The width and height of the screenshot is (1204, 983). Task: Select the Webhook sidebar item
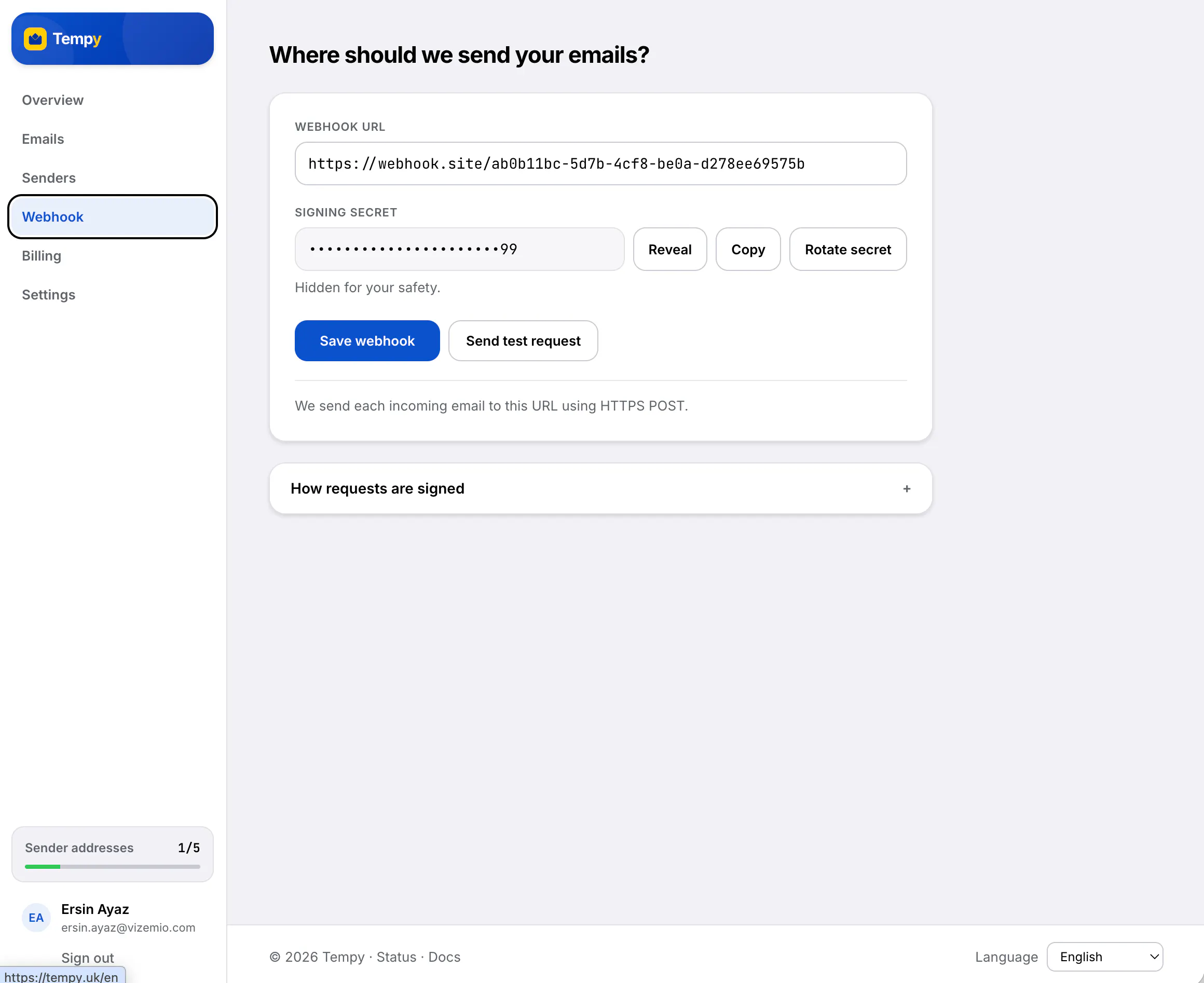tap(112, 217)
